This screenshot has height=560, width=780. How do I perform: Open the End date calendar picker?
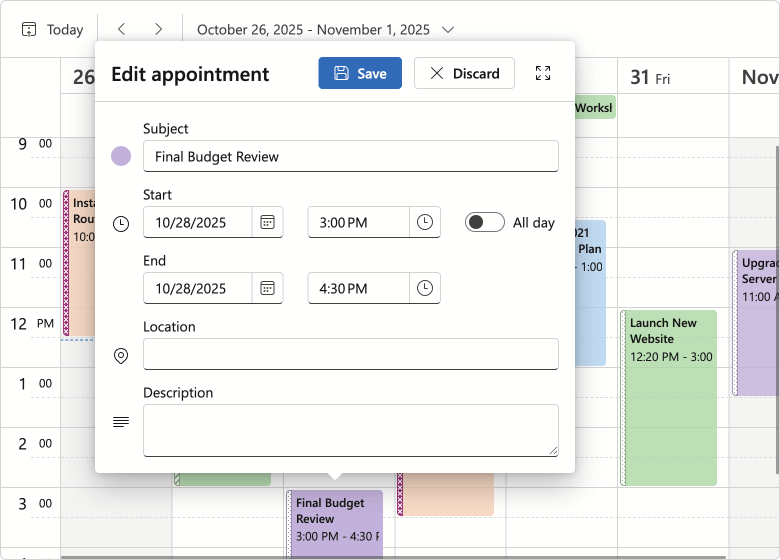click(268, 288)
